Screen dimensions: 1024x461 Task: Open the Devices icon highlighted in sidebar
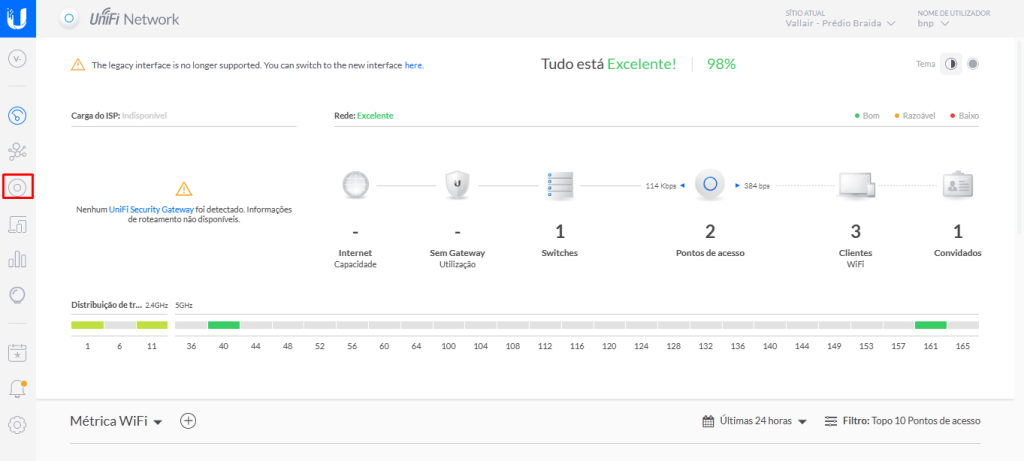[18, 187]
